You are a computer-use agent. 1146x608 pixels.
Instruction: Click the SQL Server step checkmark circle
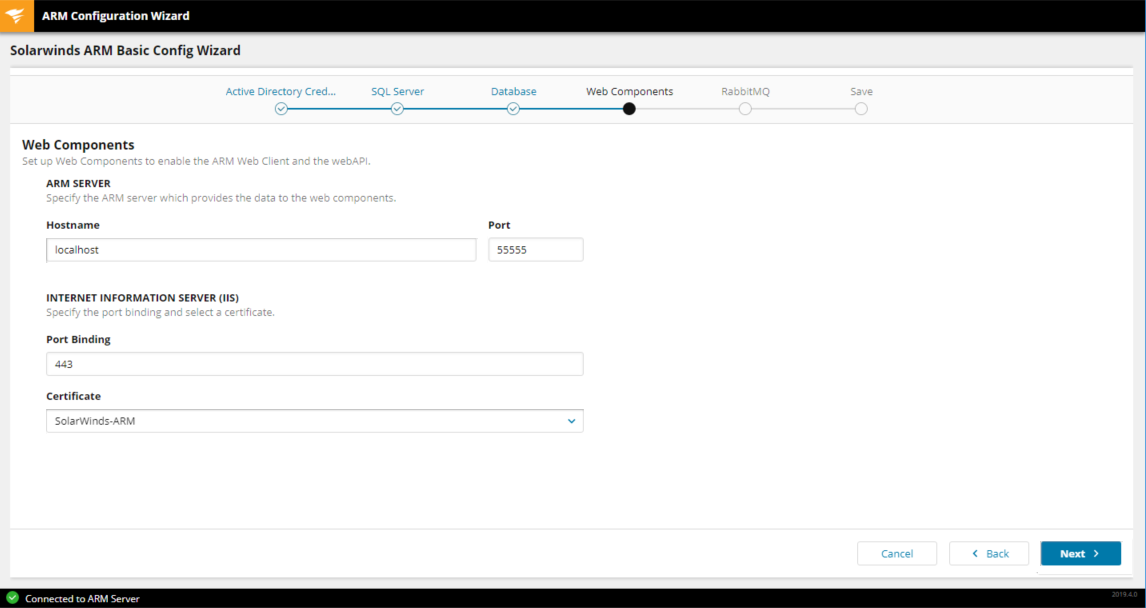point(397,109)
